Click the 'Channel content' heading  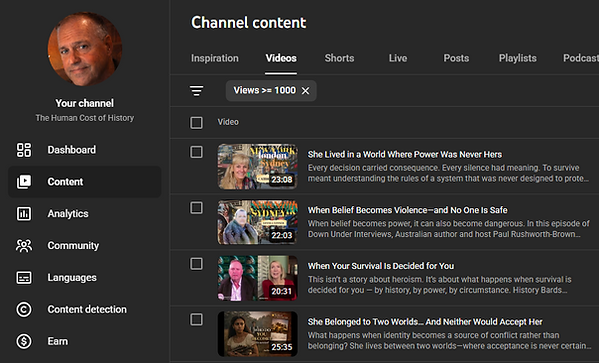click(249, 23)
